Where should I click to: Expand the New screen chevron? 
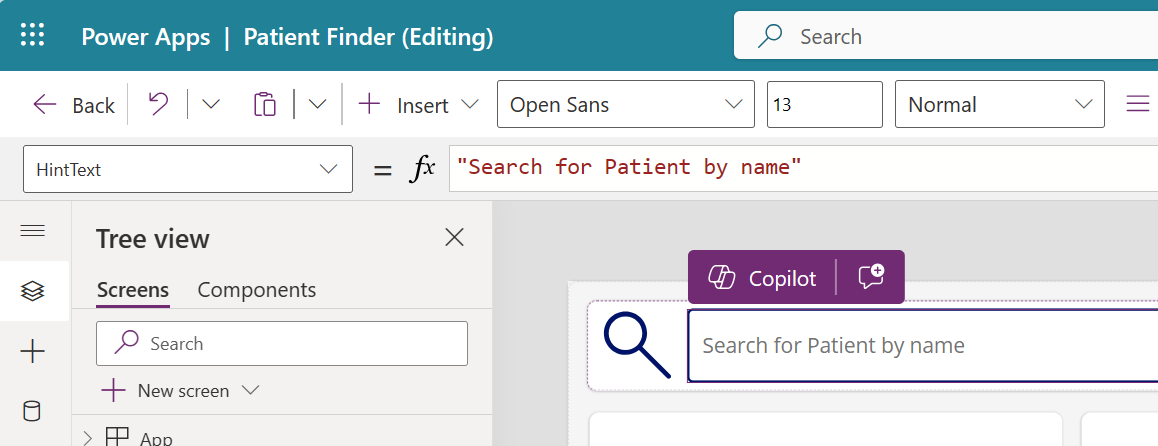tap(250, 390)
